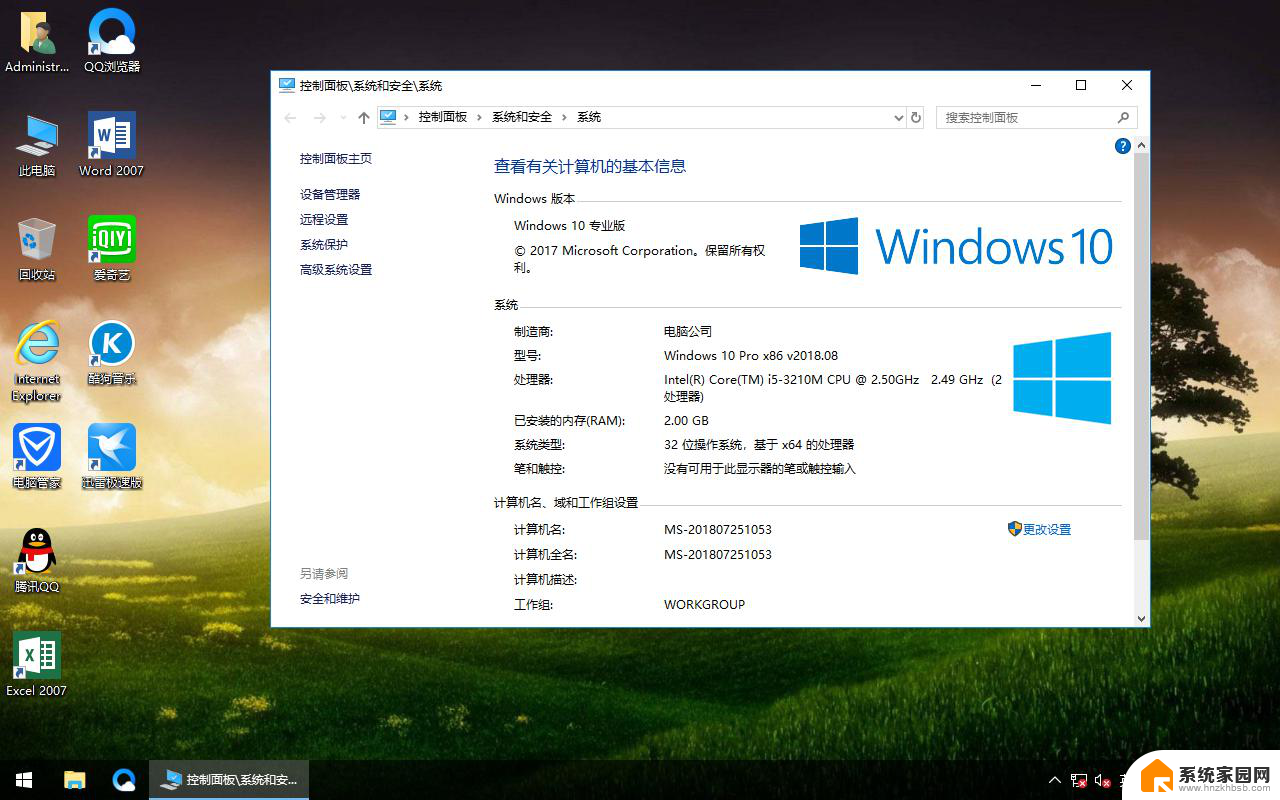
Task: Click the model value Windows 10 Pro x86 v2018.08
Action: pyautogui.click(x=751, y=356)
